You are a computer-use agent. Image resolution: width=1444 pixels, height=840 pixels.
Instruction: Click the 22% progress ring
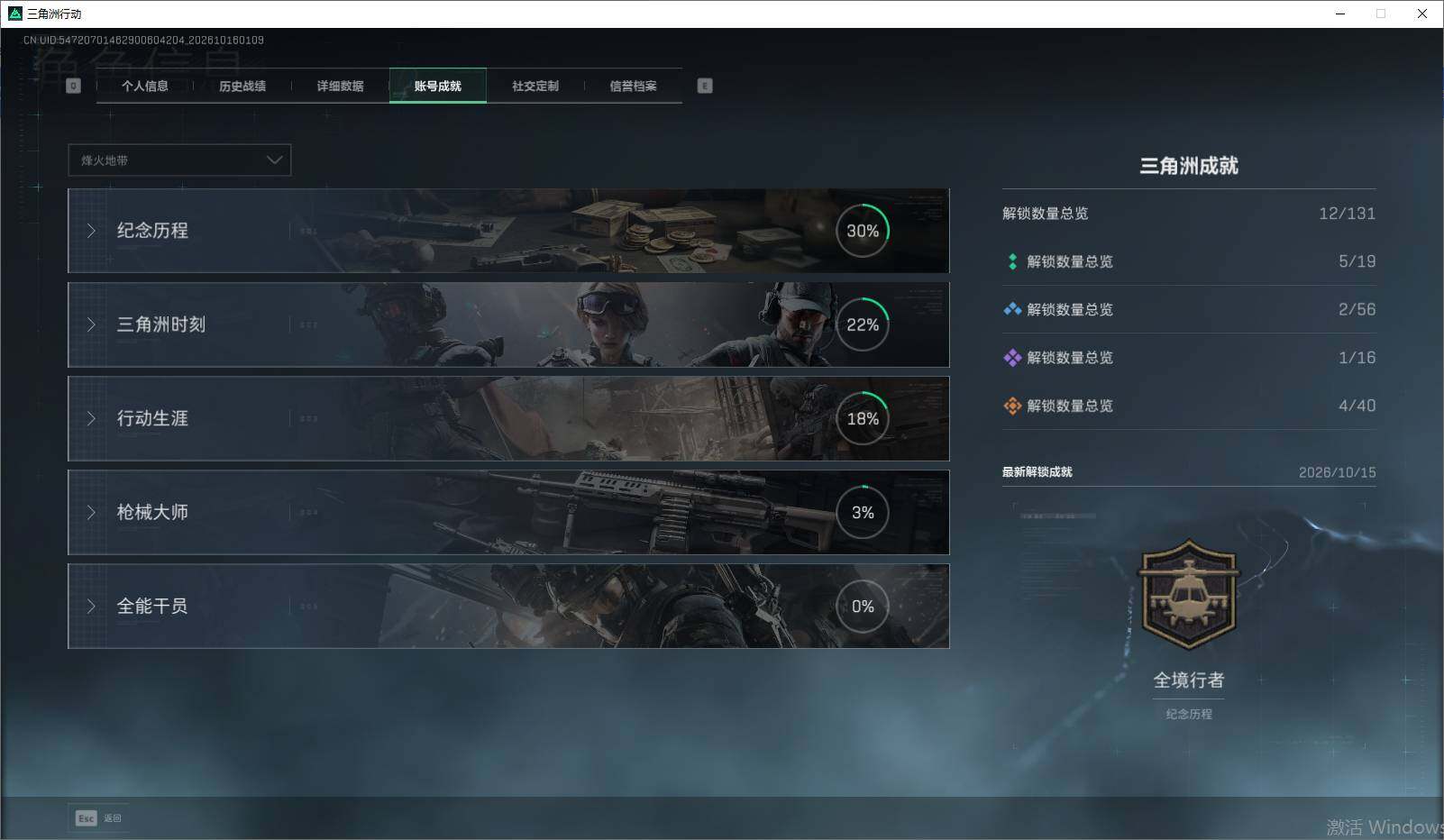click(863, 324)
